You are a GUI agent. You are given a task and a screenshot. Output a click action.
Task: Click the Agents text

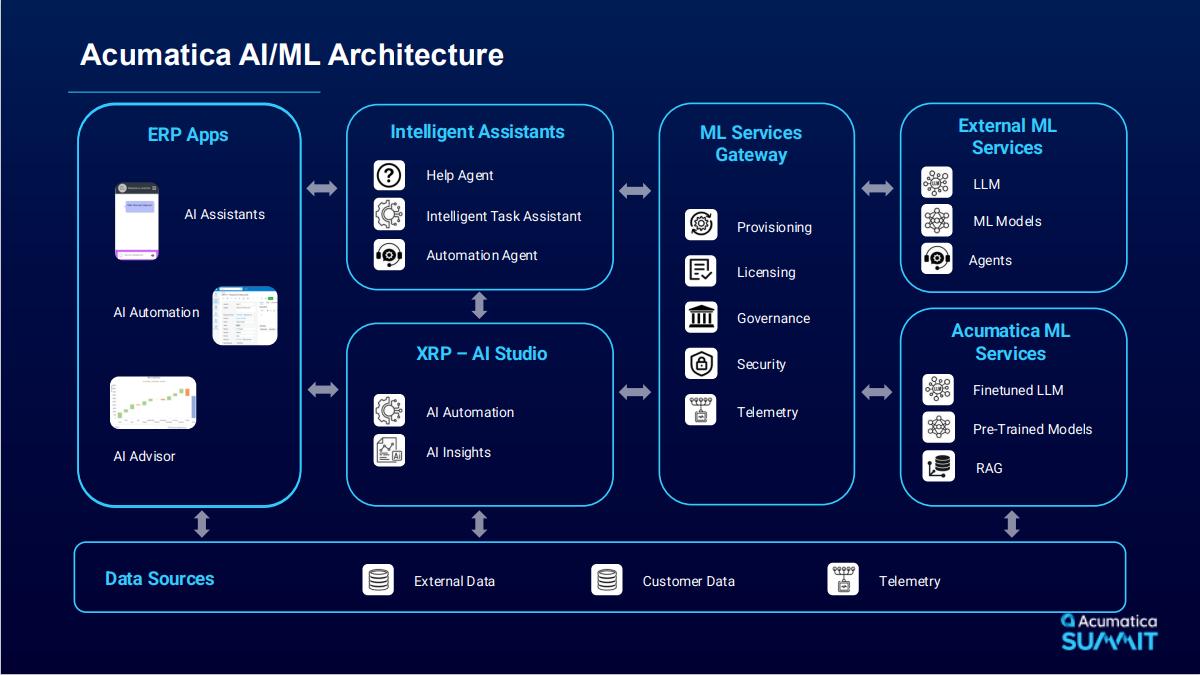[990, 260]
